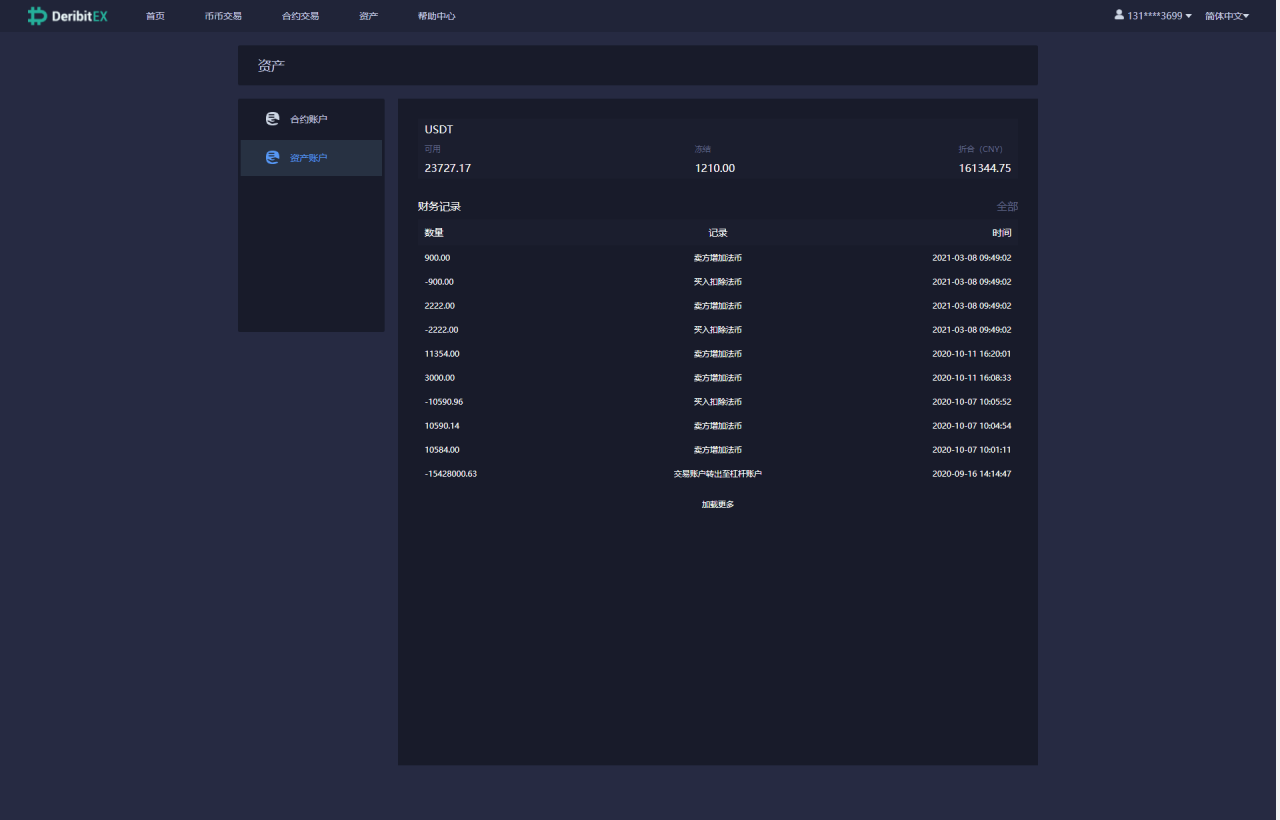
Task: Click the 2021-03-08 timestamp in -2222.00 row
Action: [972, 330]
